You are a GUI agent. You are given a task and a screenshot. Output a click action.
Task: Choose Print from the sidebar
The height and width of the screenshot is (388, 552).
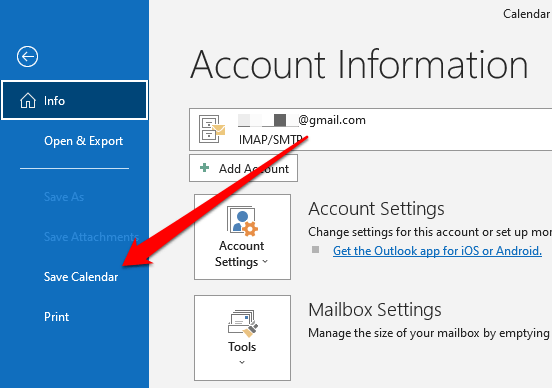[56, 317]
